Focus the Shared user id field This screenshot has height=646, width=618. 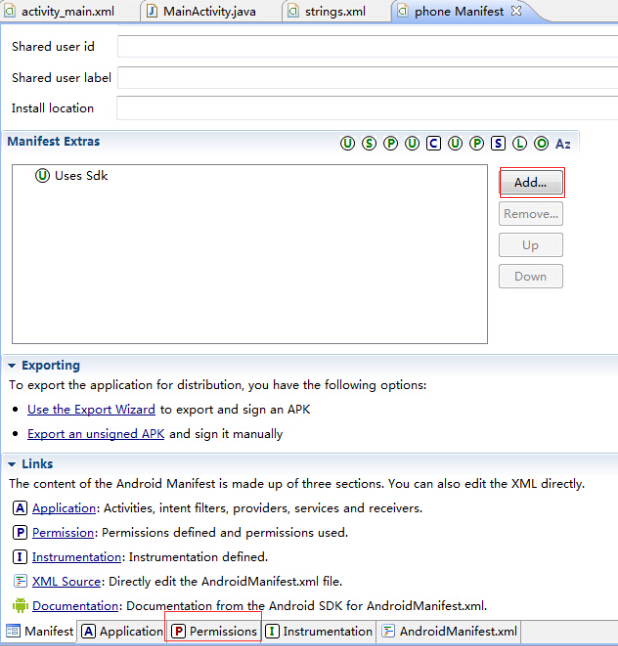pos(368,47)
